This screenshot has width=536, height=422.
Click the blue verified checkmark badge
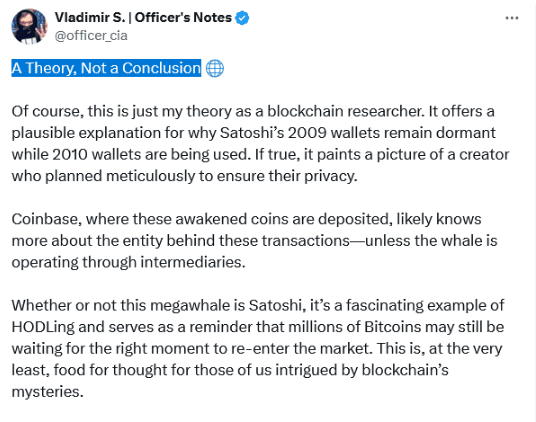pos(242,18)
